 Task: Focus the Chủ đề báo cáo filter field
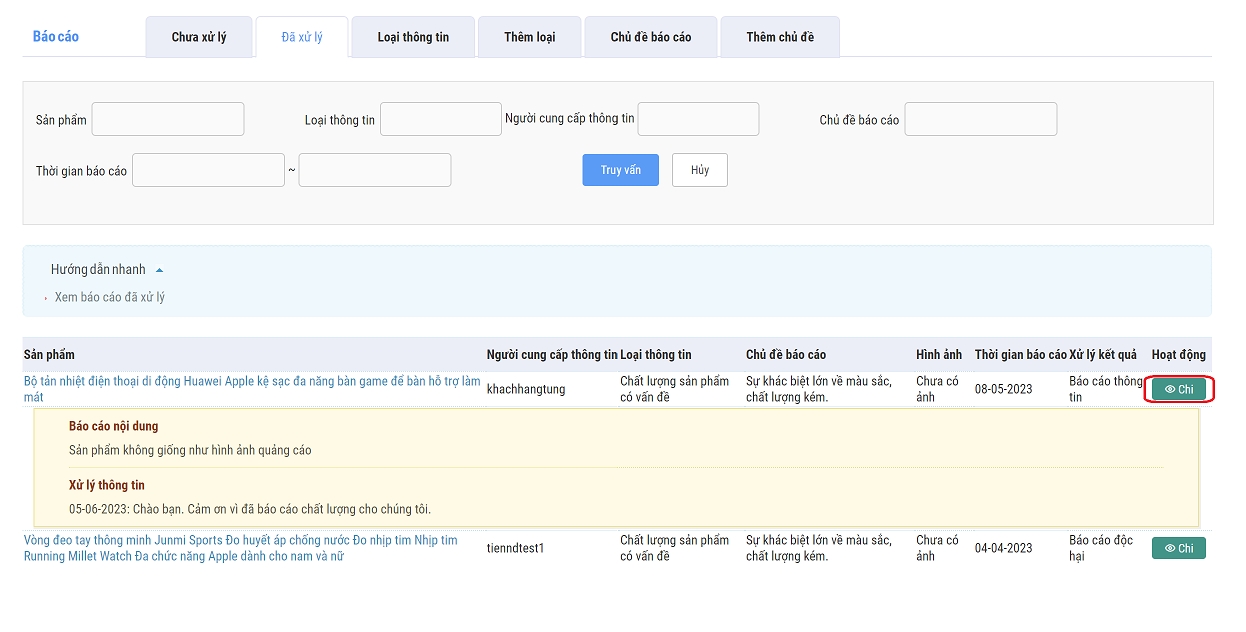(980, 119)
